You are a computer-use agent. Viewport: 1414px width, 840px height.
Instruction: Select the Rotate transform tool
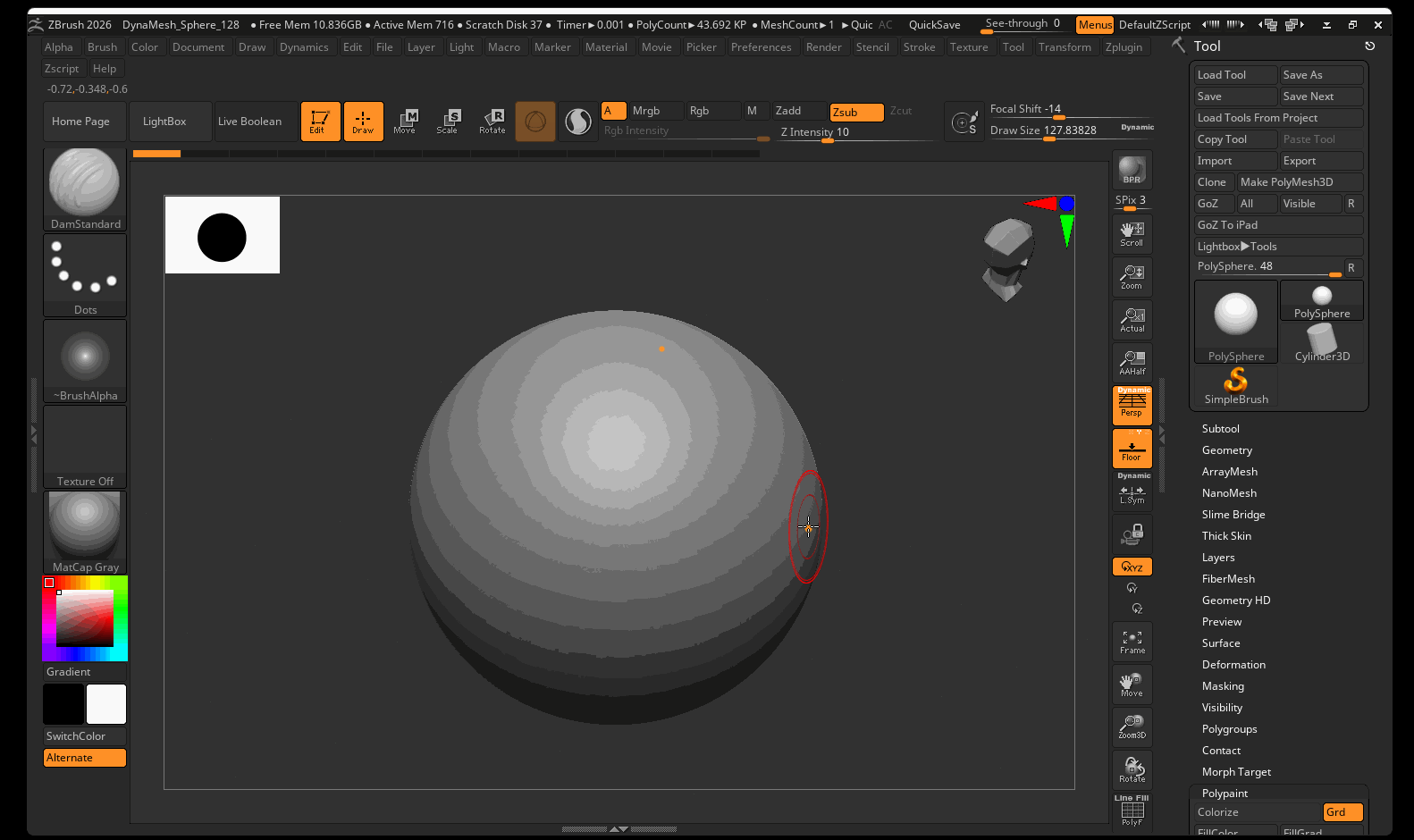[x=492, y=122]
